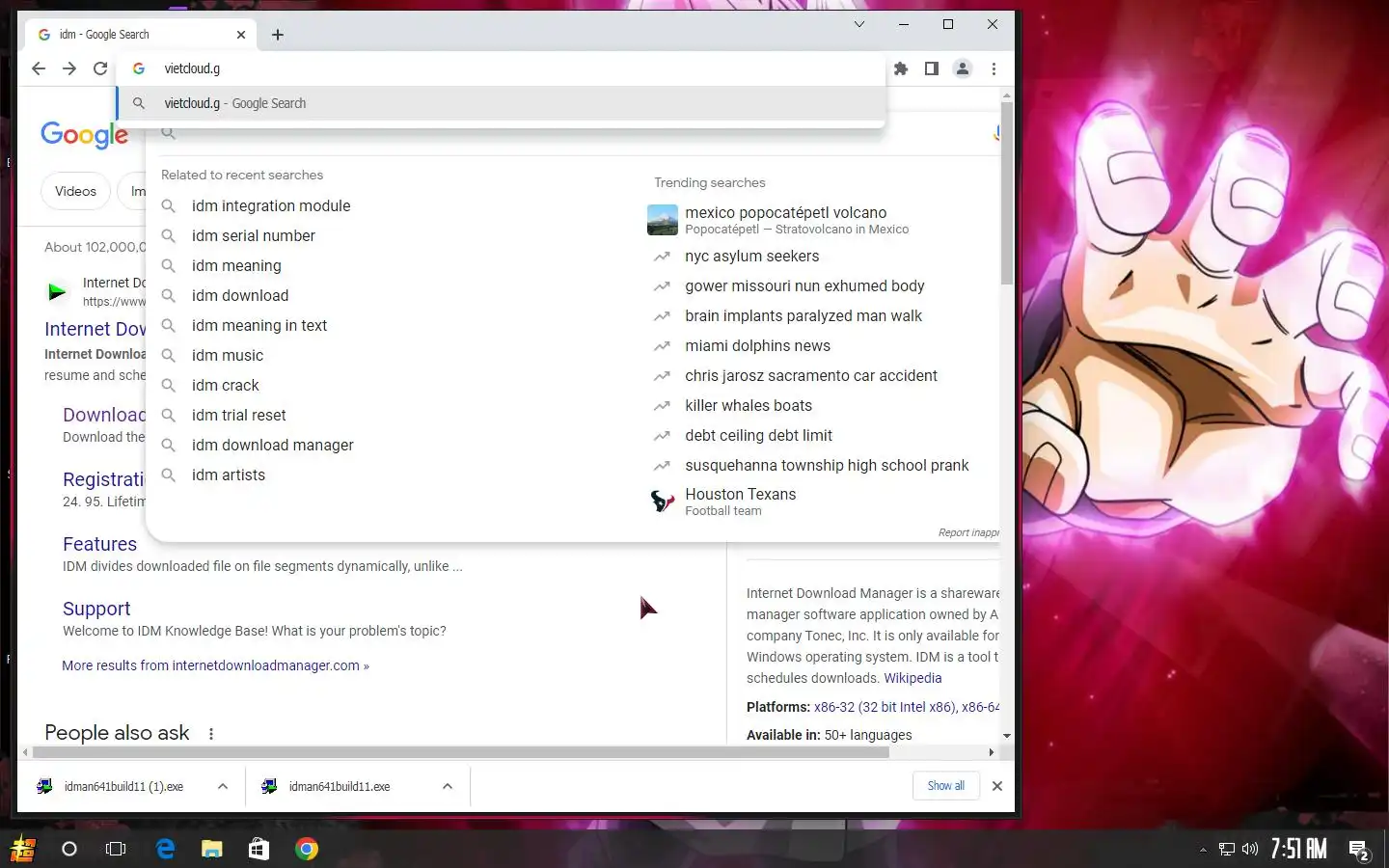Close the 'idm - Google Search' tab
The image size is (1389, 868).
coord(241,35)
